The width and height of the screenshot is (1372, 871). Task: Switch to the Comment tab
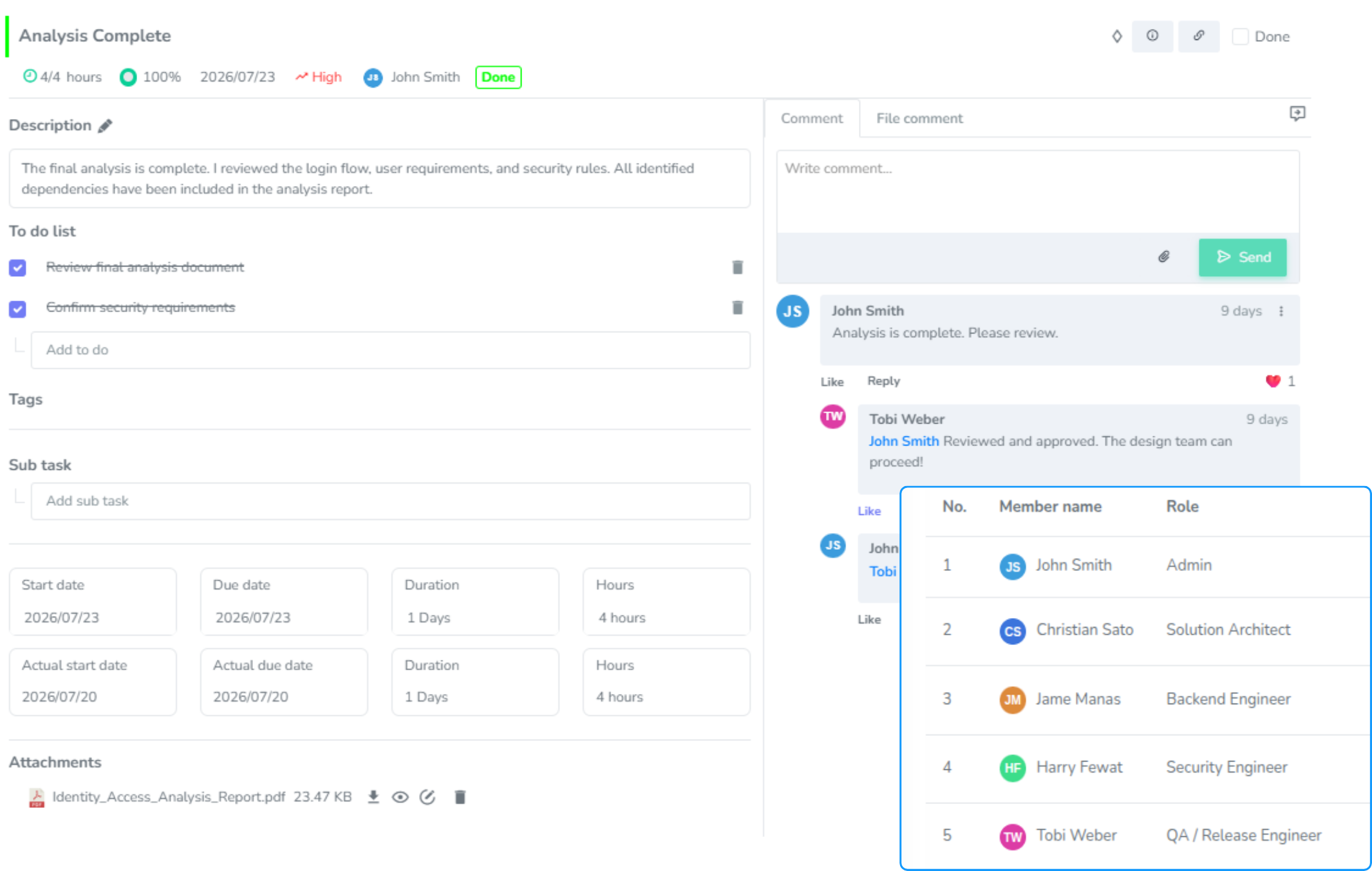(812, 118)
